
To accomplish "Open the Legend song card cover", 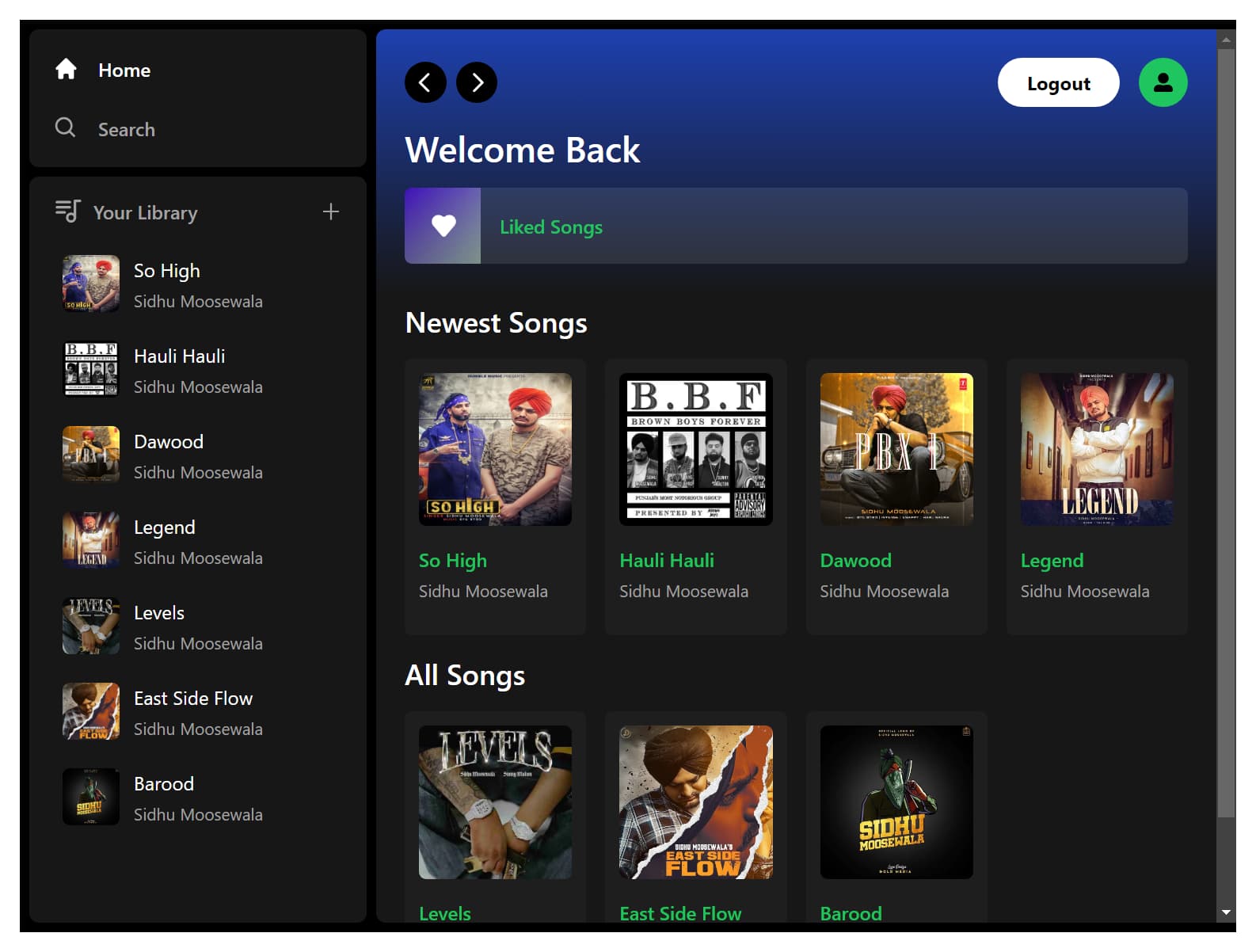I will pos(1096,449).
